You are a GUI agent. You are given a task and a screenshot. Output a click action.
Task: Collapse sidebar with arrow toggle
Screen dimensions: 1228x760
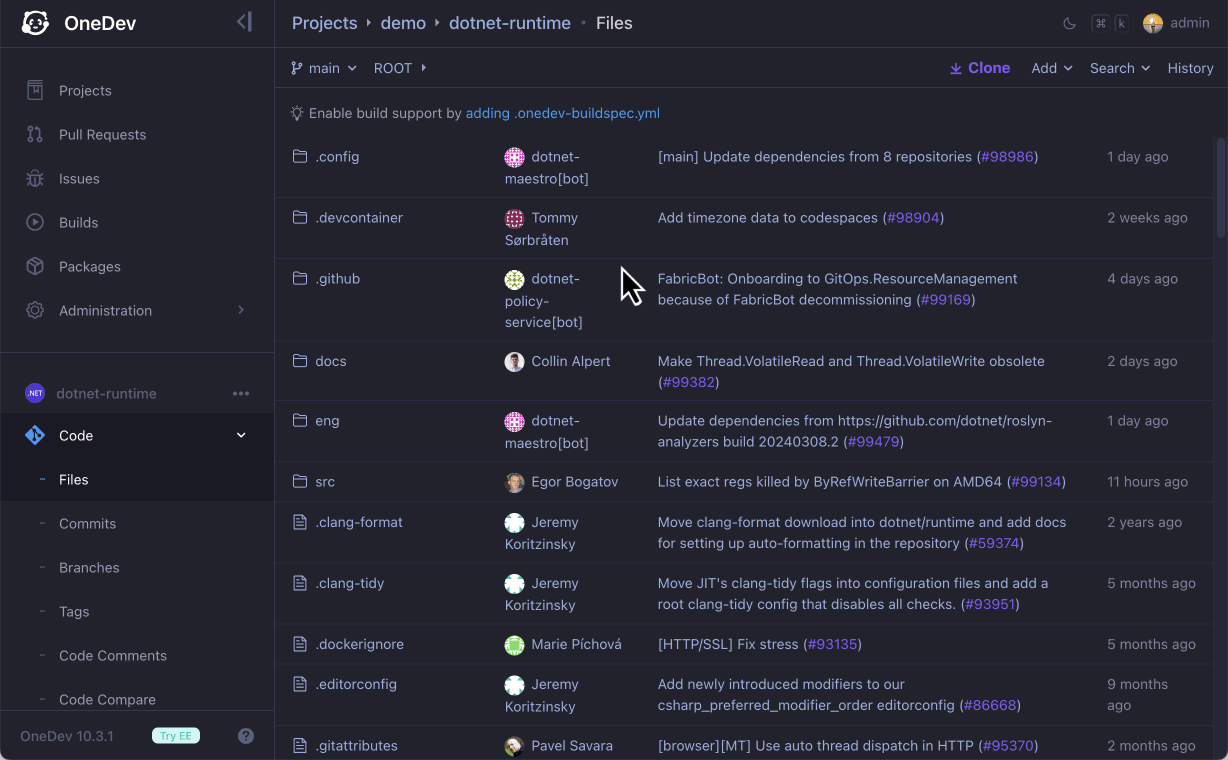244,20
